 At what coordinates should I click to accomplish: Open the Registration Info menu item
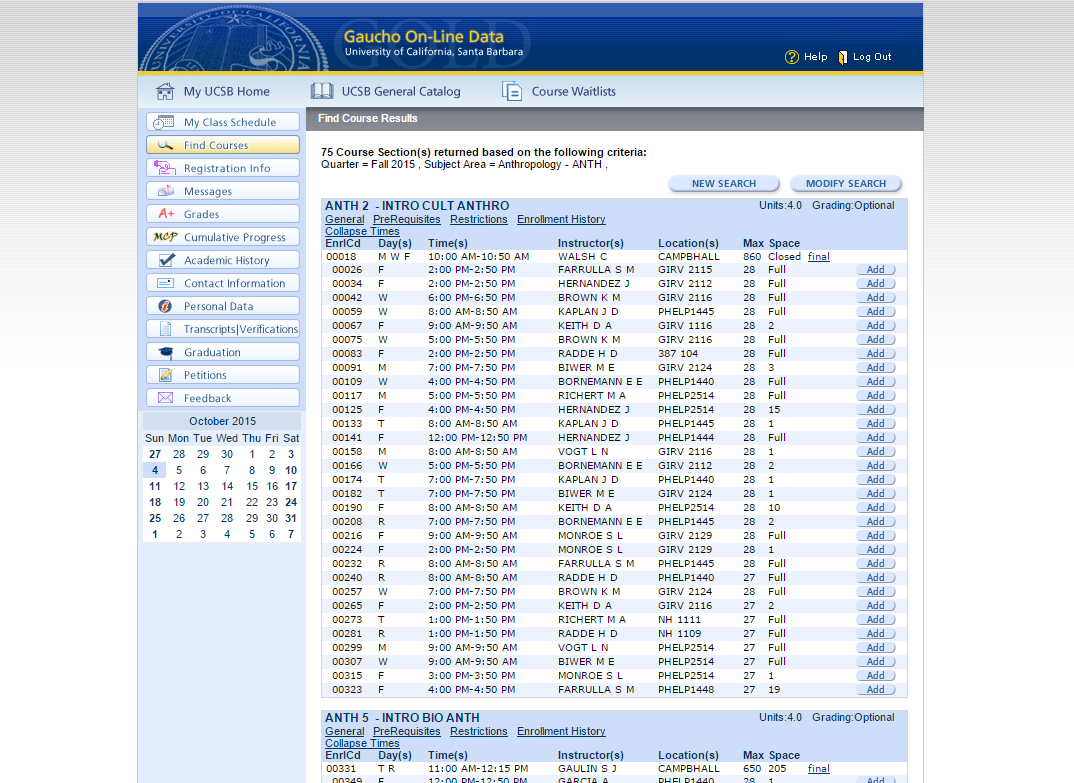tap(223, 168)
